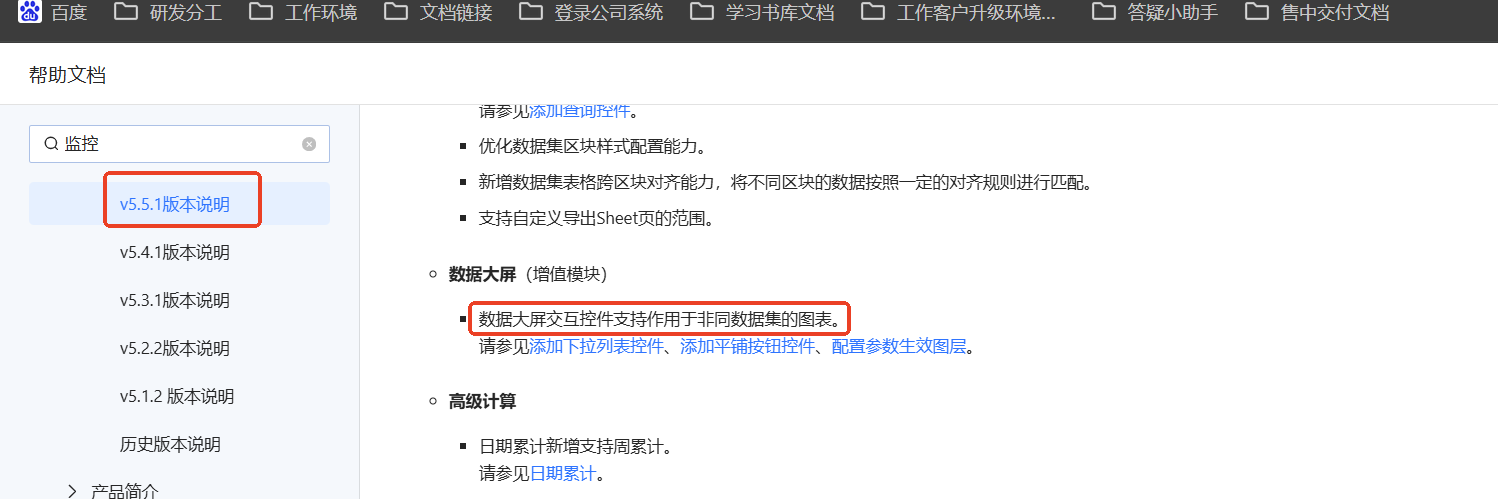Follow the 添加下拉列表控件 link
This screenshot has height=499, width=1498.
coord(596,347)
